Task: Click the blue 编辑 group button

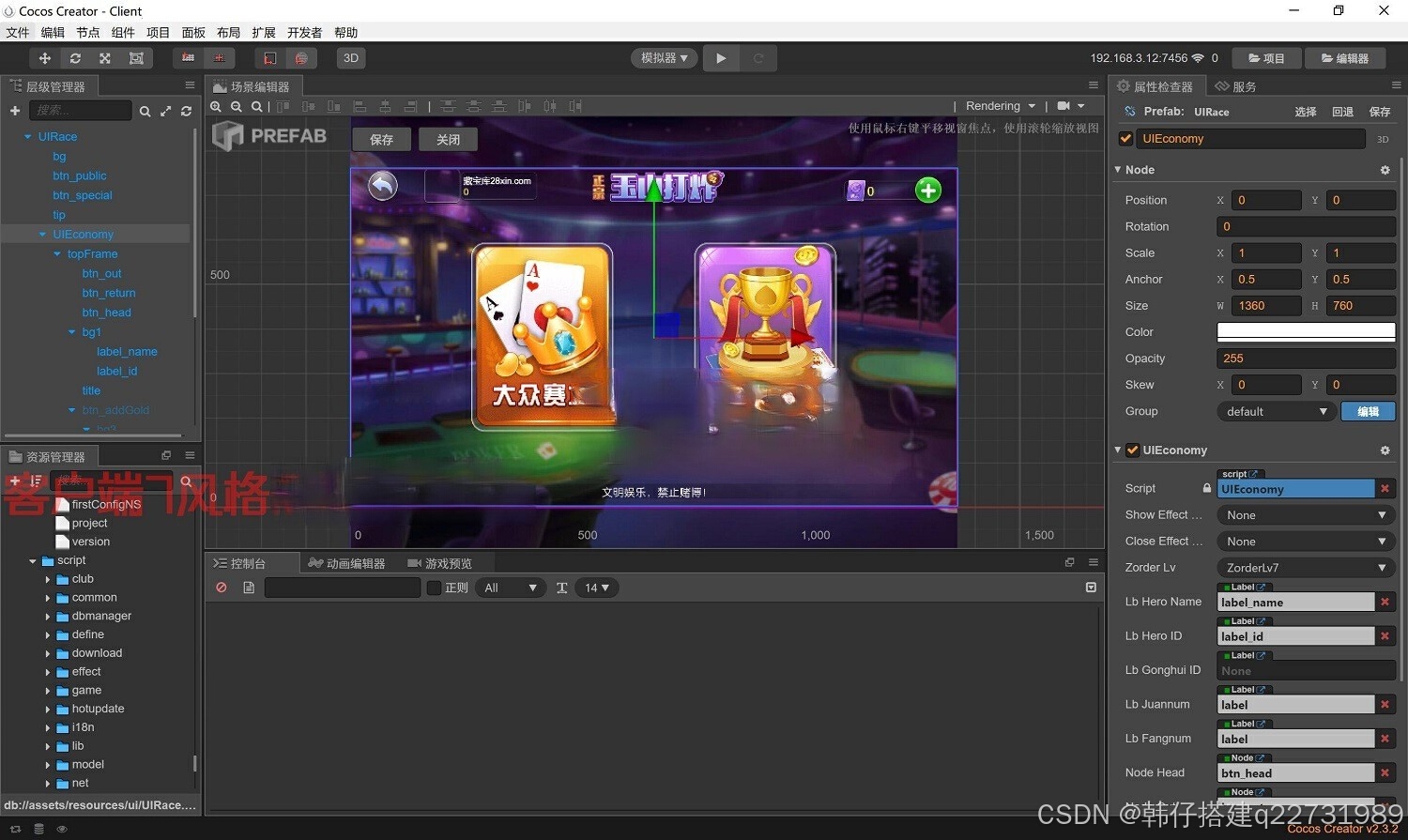Action: (1368, 411)
